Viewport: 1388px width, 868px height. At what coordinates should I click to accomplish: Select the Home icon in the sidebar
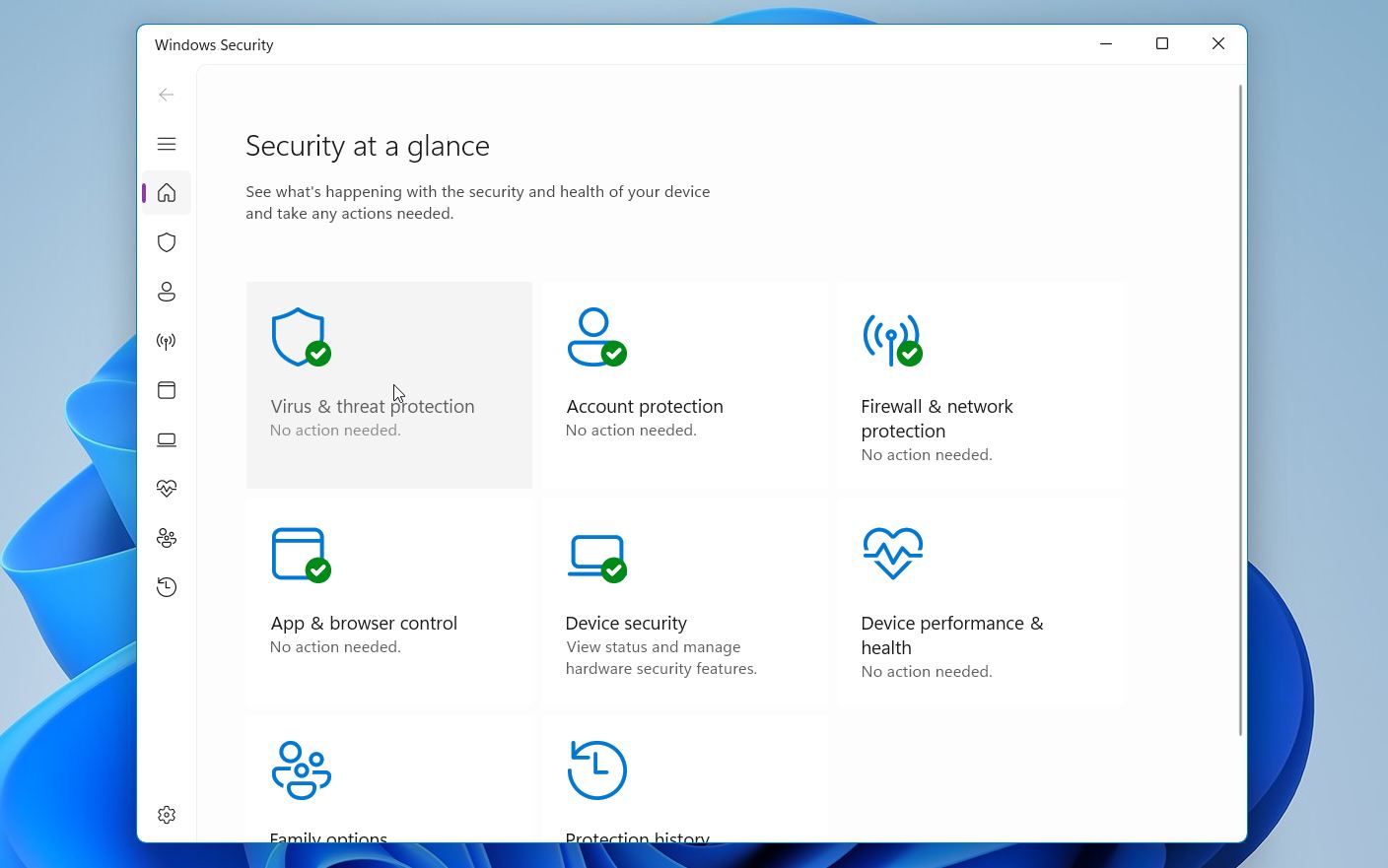click(167, 193)
